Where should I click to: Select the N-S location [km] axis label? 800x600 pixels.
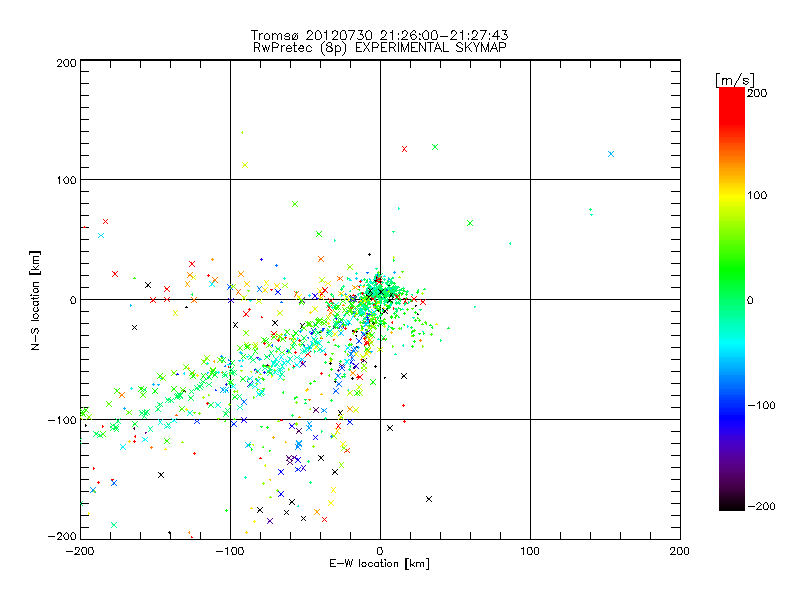pos(36,298)
